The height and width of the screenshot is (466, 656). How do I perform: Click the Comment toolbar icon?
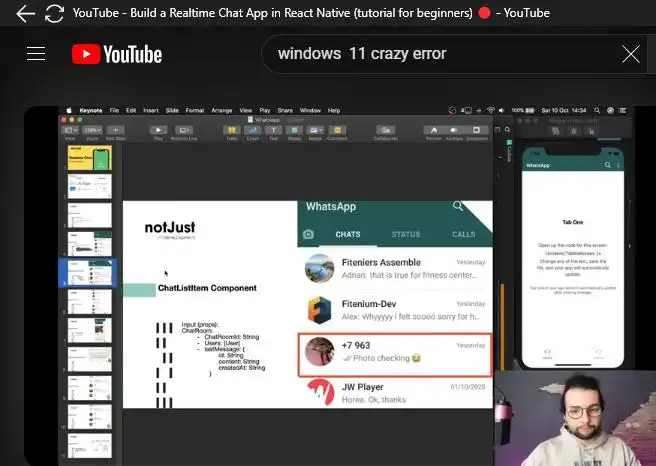(x=337, y=130)
